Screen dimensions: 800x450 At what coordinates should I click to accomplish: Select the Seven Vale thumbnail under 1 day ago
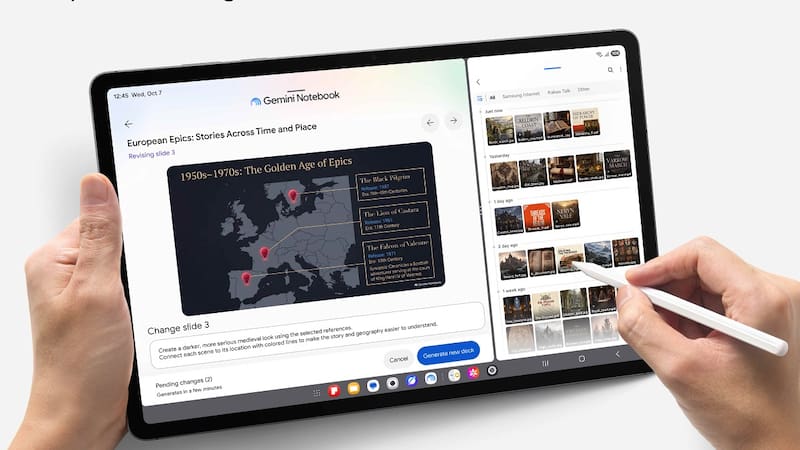pos(566,214)
